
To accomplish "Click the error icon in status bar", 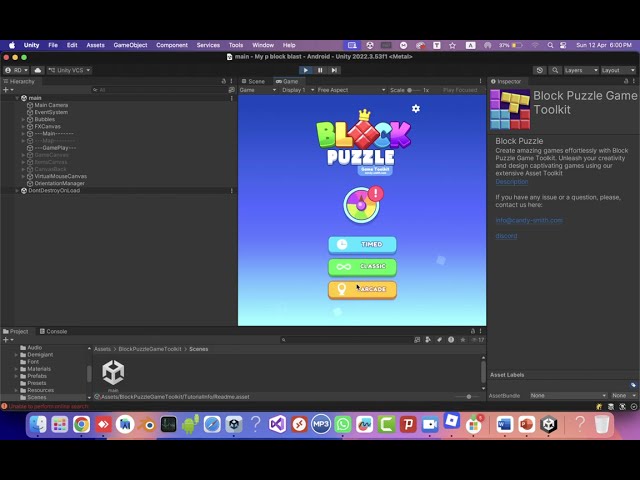I will (x=4, y=406).
